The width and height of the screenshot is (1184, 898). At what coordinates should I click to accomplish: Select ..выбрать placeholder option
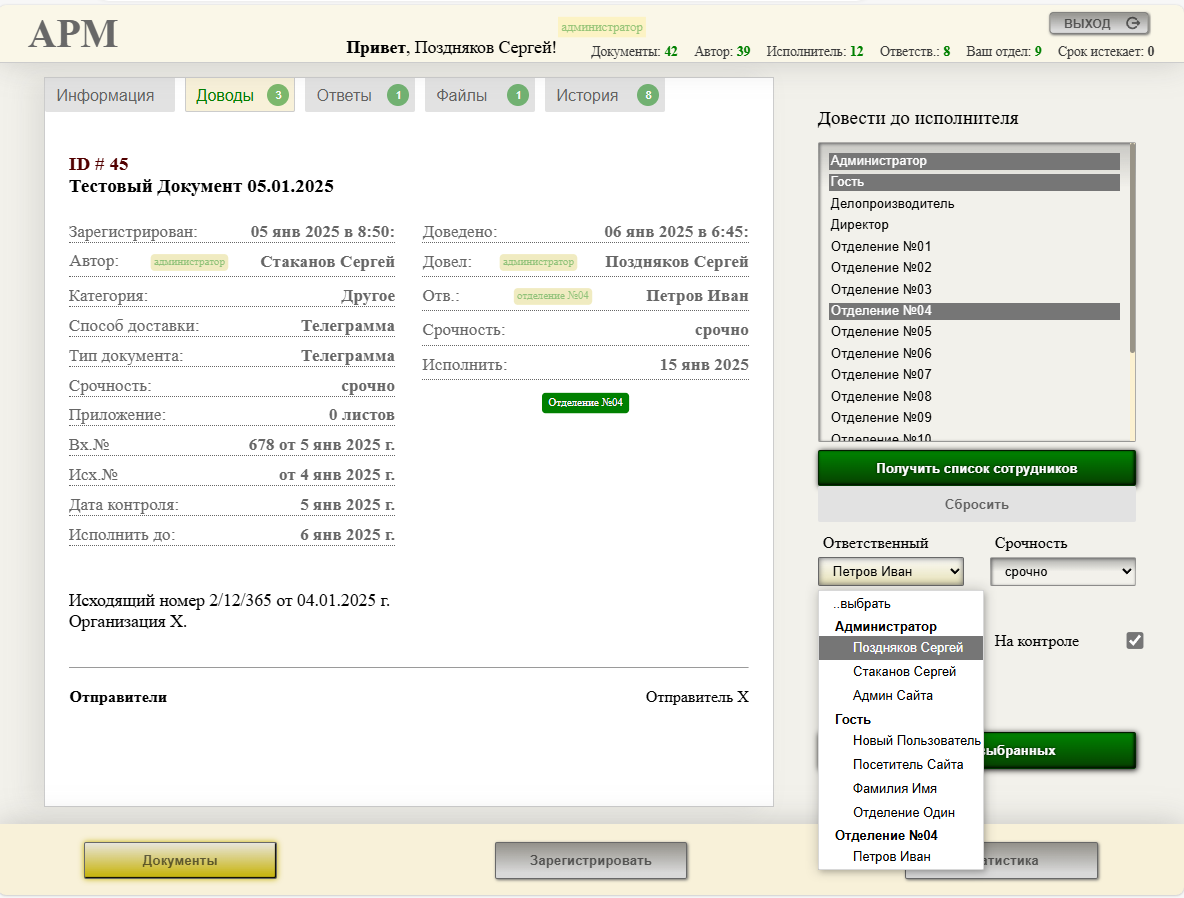pyautogui.click(x=901, y=603)
